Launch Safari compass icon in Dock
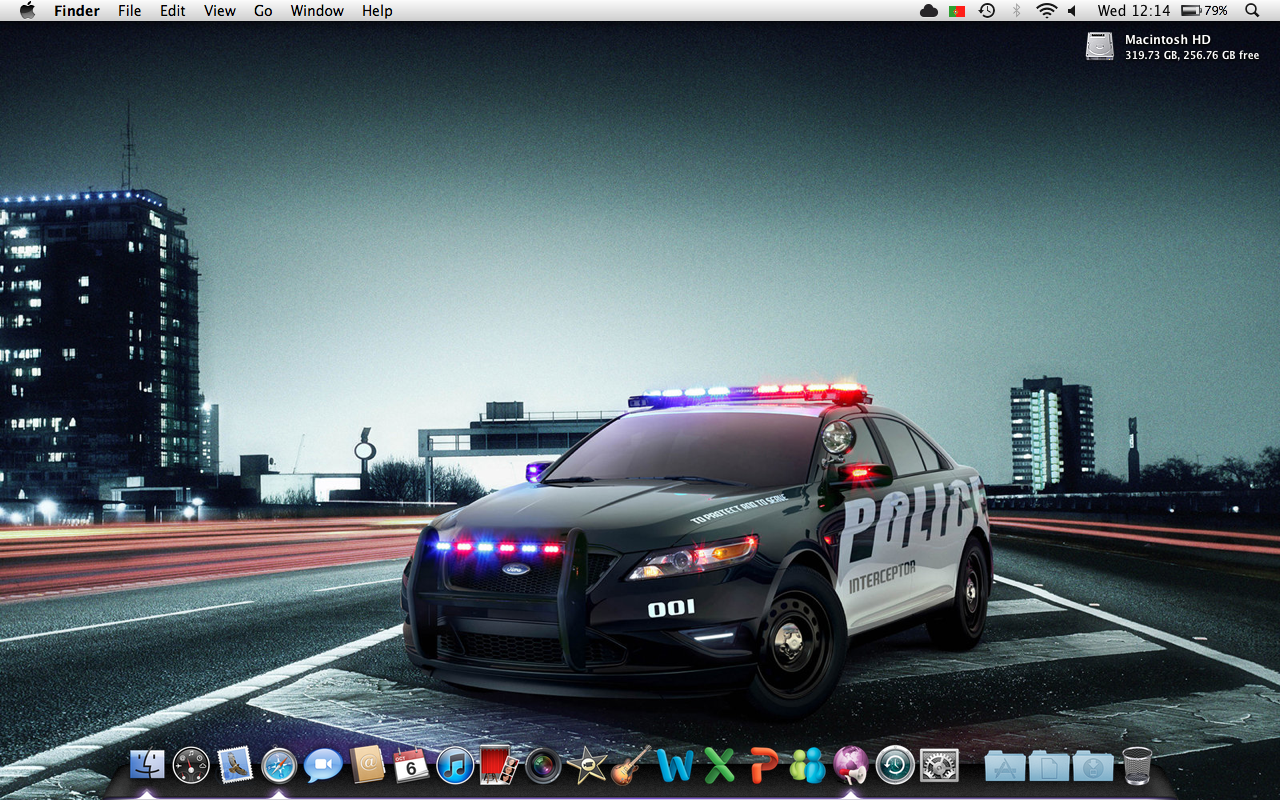 [x=279, y=766]
